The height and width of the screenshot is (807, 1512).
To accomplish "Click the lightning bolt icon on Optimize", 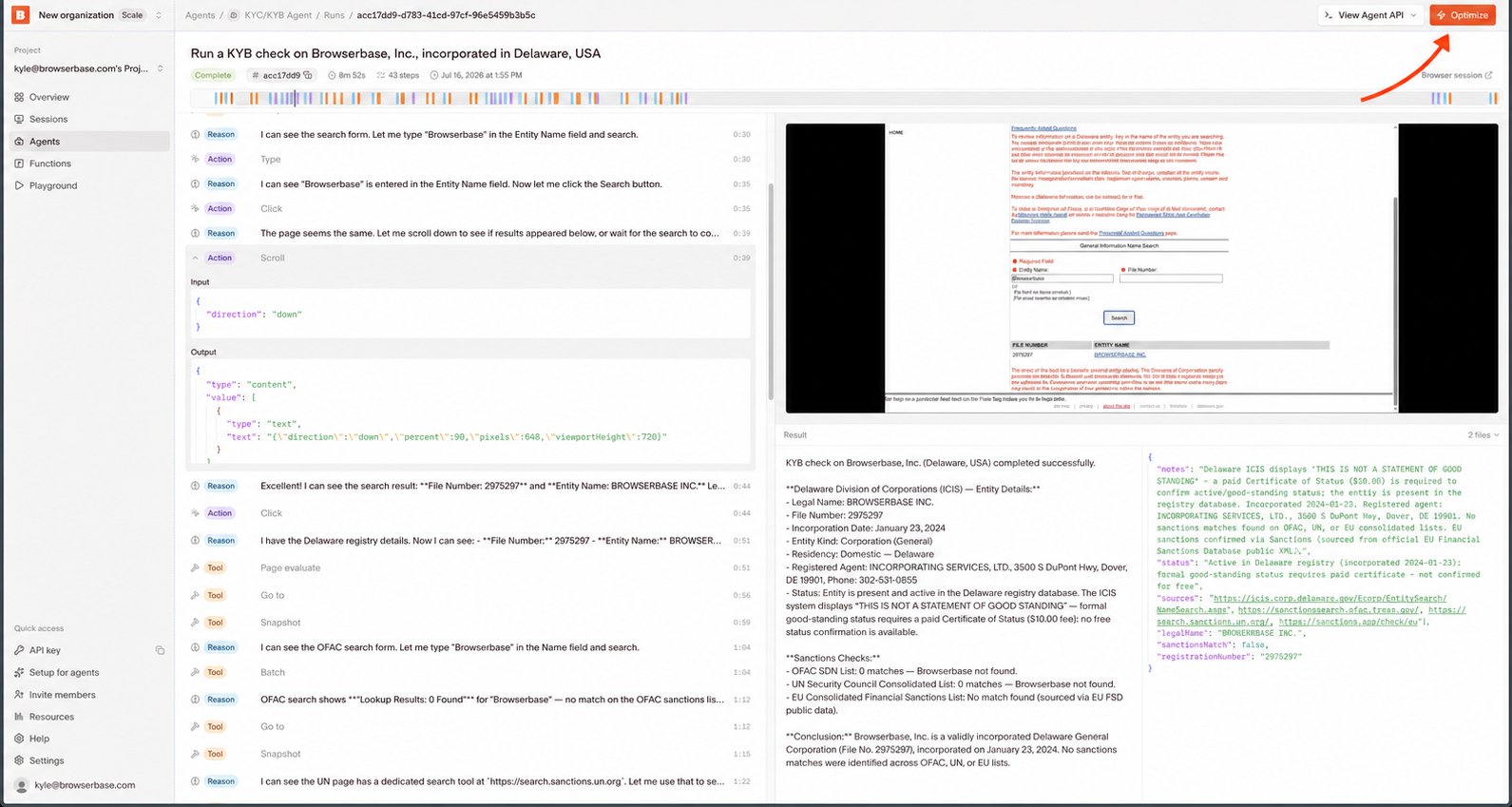I will (x=1442, y=15).
